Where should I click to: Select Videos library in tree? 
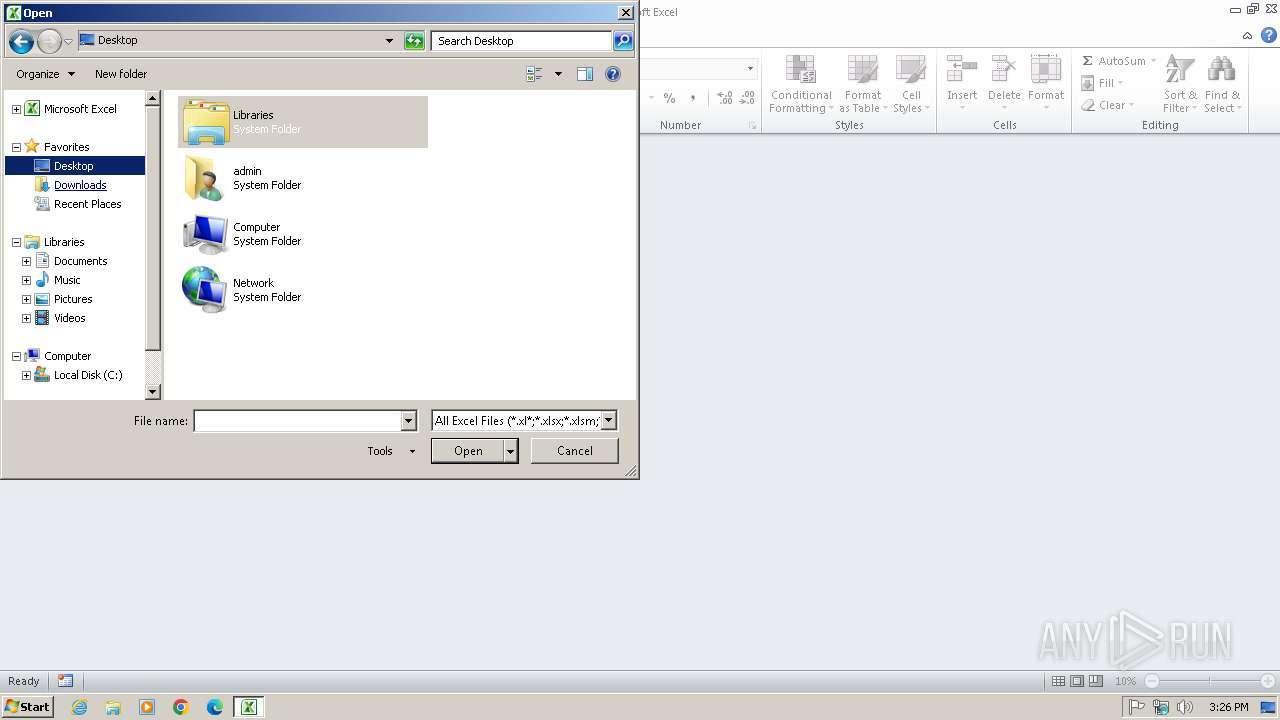[70, 318]
